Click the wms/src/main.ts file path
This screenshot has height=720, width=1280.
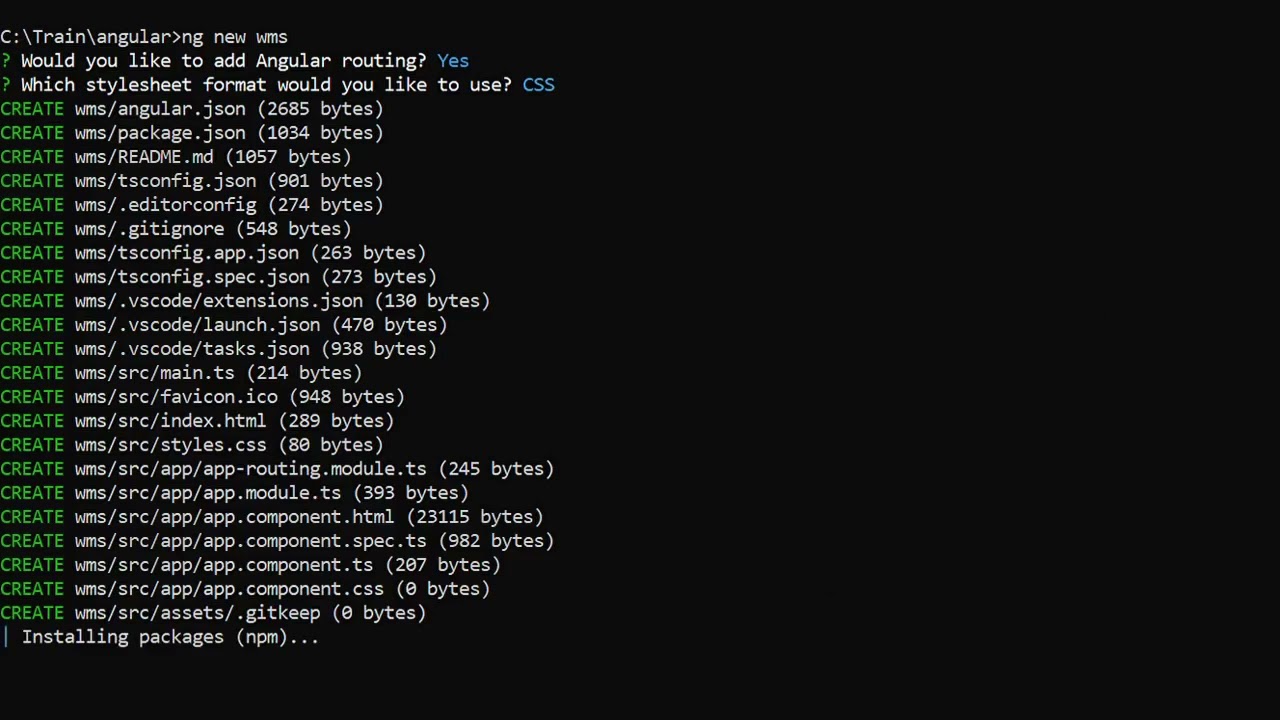[154, 373]
